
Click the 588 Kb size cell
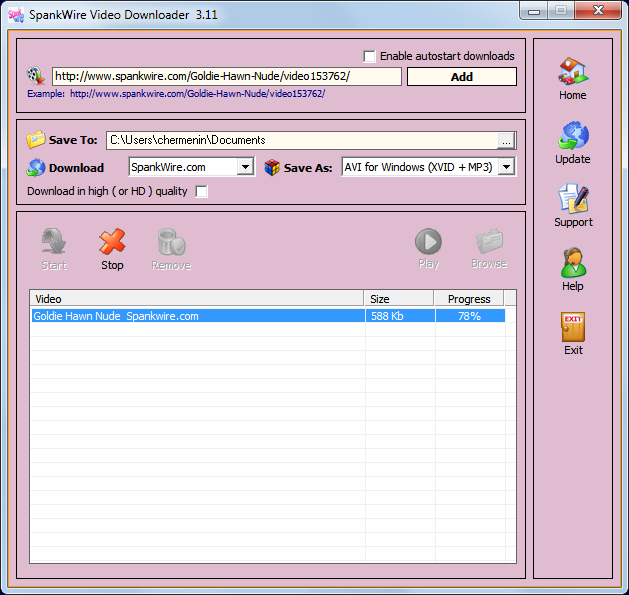400,316
